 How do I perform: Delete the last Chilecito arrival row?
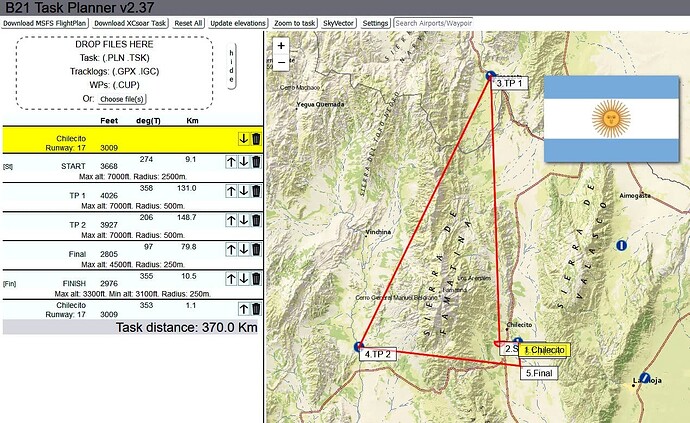click(x=256, y=309)
